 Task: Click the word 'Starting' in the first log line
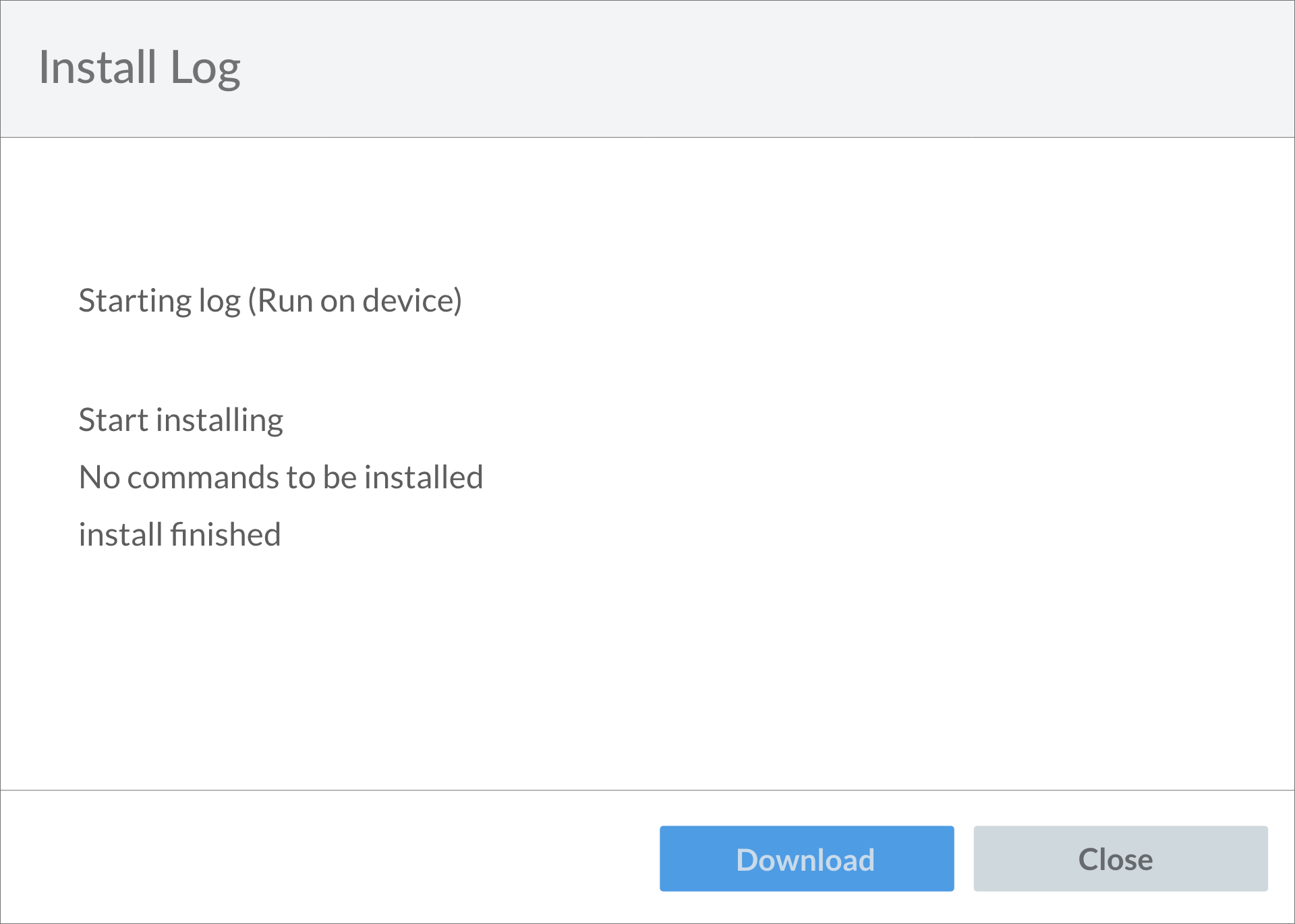pos(135,301)
